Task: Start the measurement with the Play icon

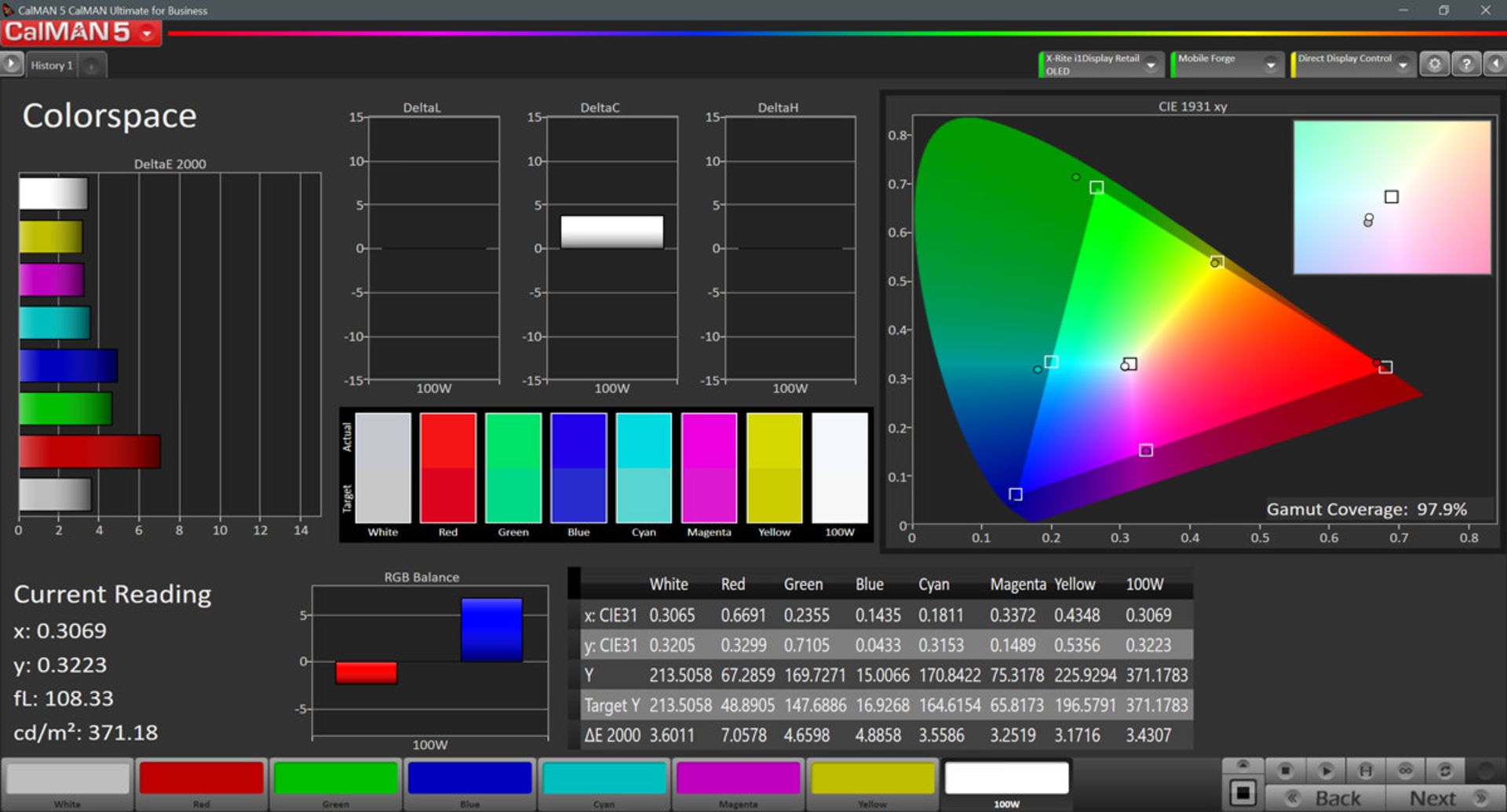Action: click(x=1326, y=770)
